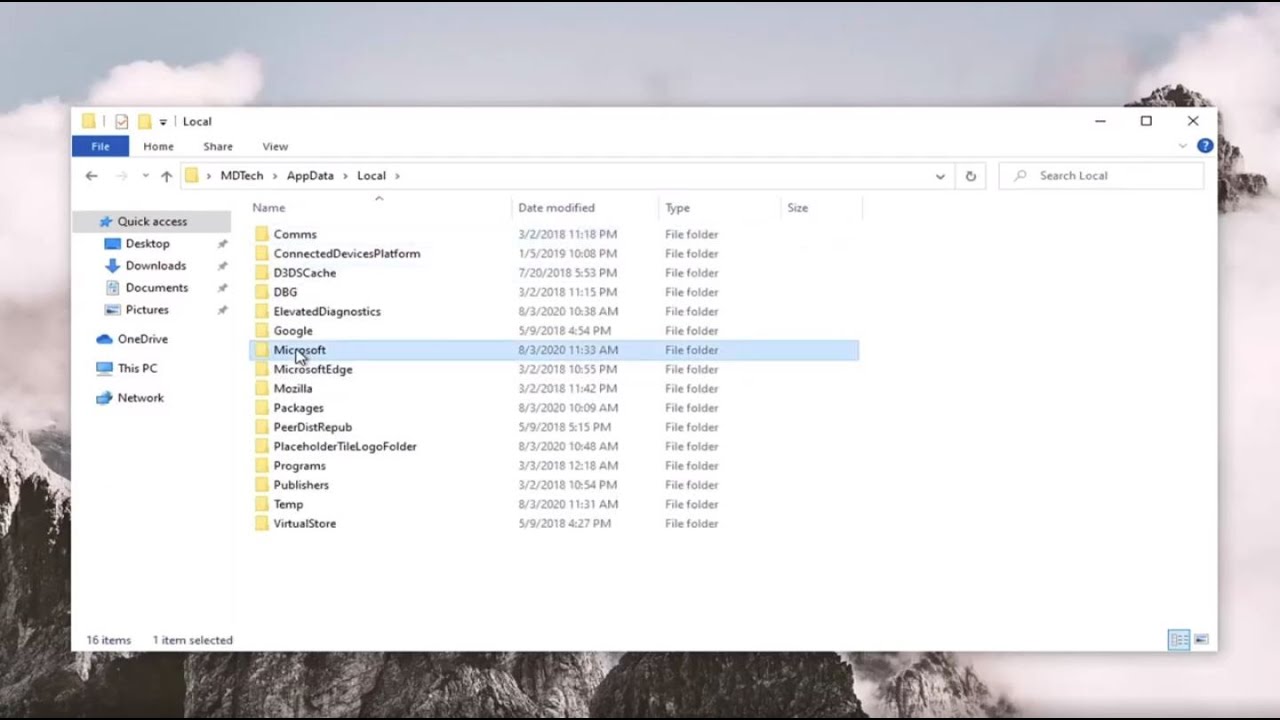Go back using the Back arrow

pyautogui.click(x=92, y=176)
